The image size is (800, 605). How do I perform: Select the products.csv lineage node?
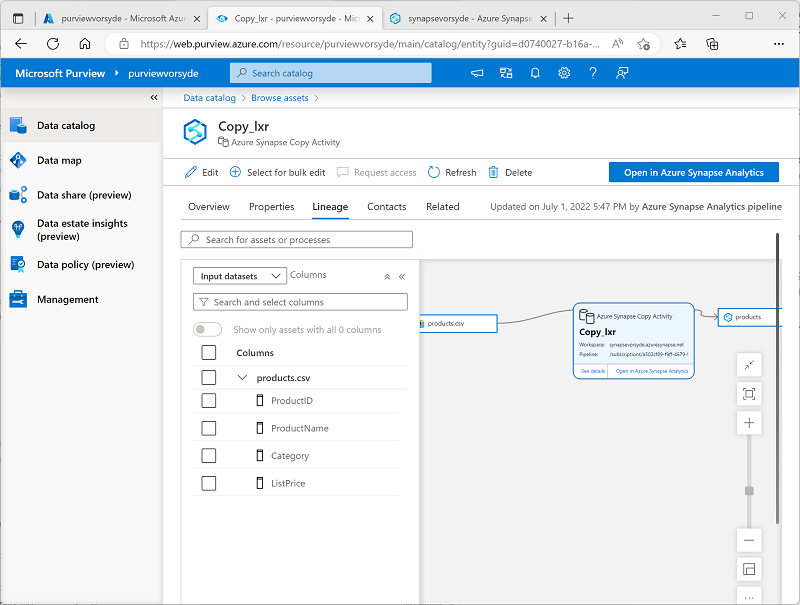[x=458, y=323]
